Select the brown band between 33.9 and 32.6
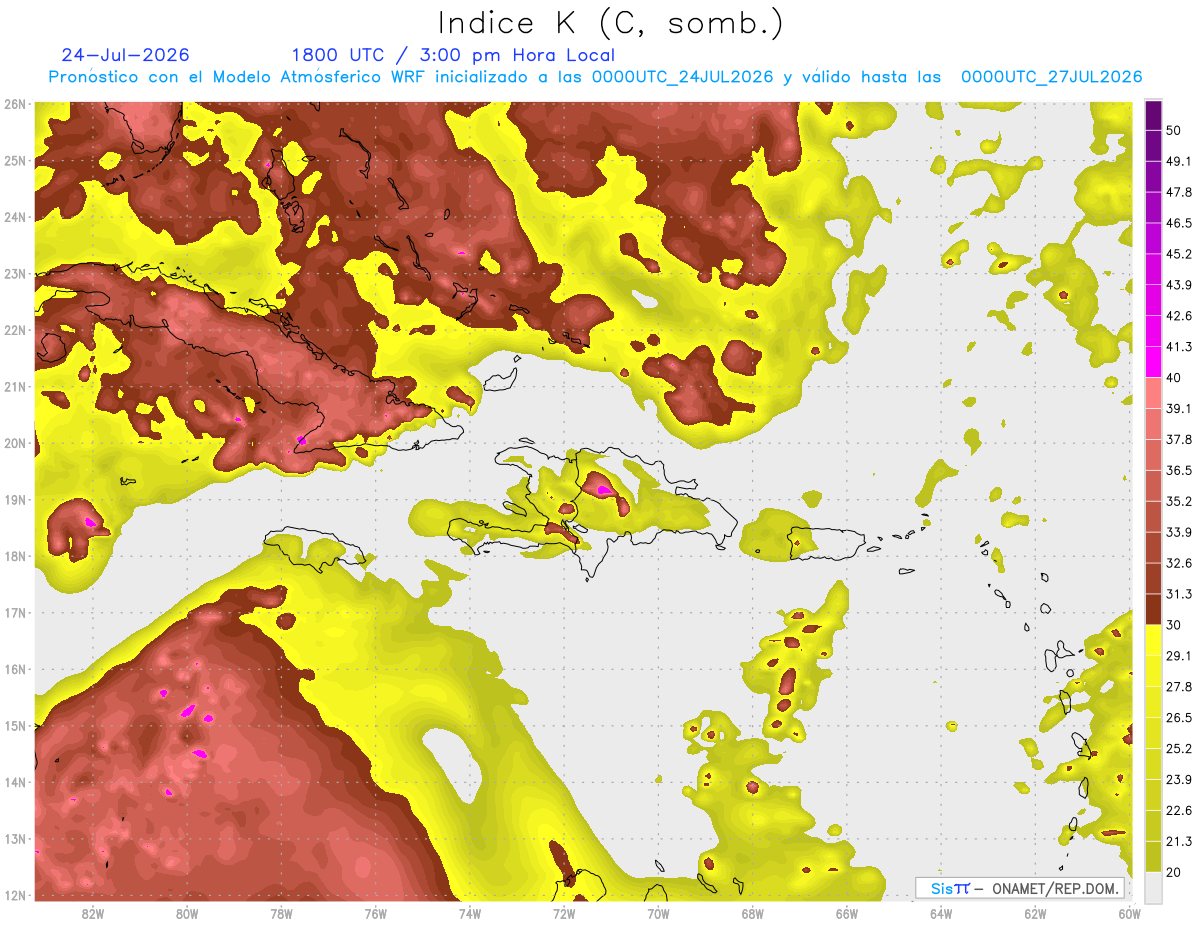 point(1153,547)
